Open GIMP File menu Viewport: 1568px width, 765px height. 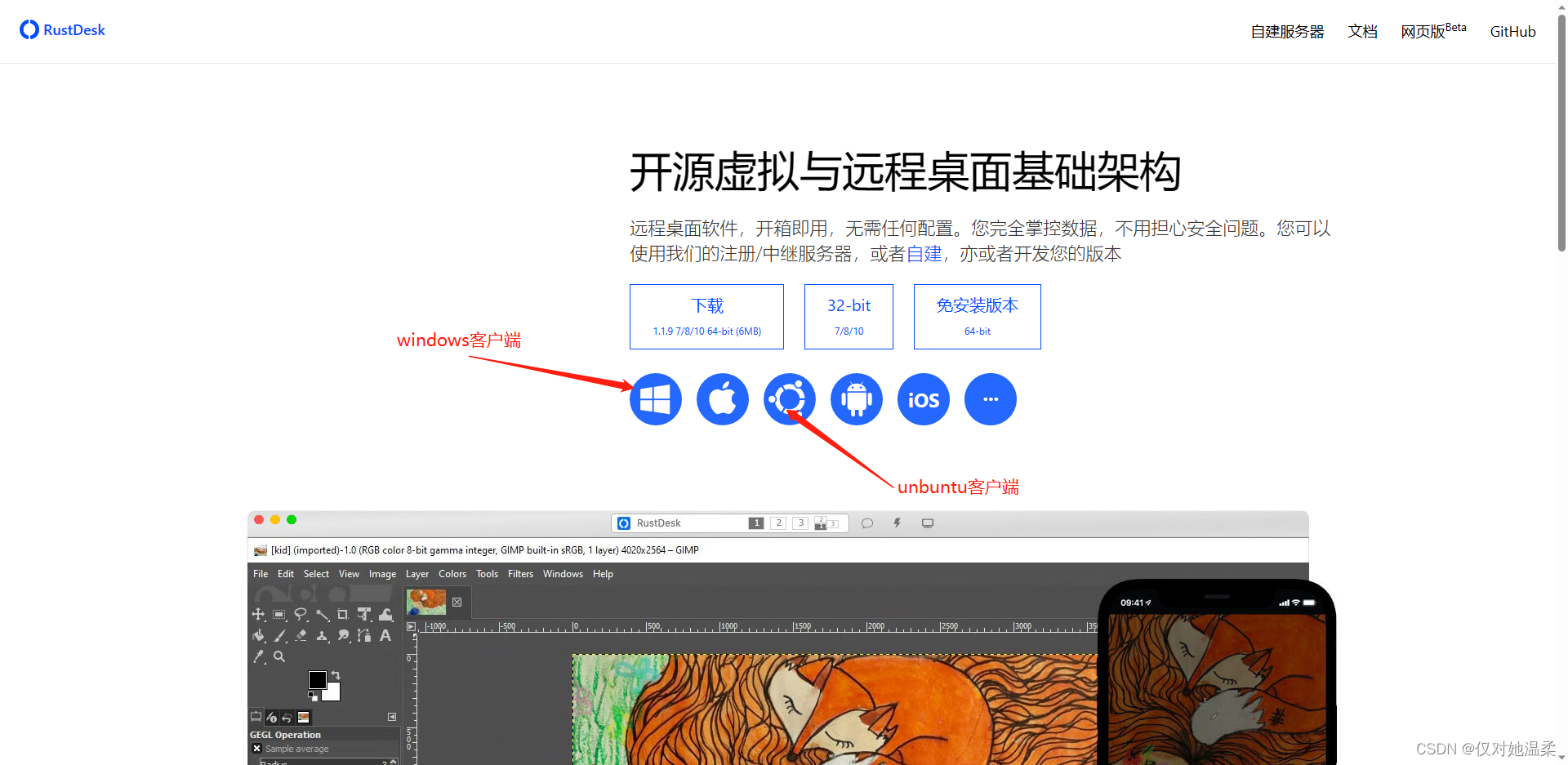point(261,574)
